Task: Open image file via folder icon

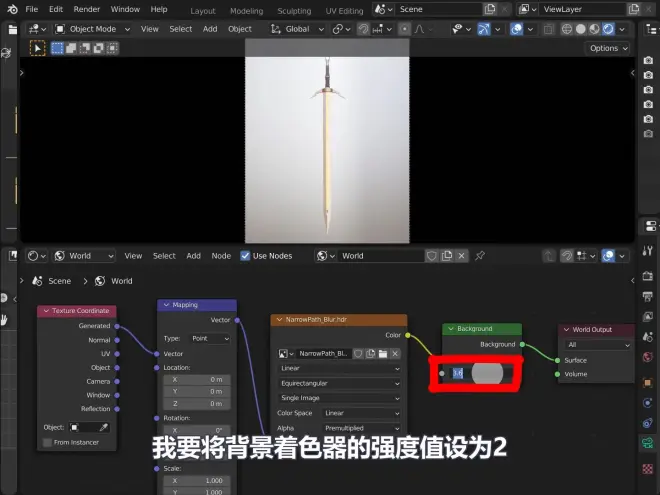Action: [383, 354]
